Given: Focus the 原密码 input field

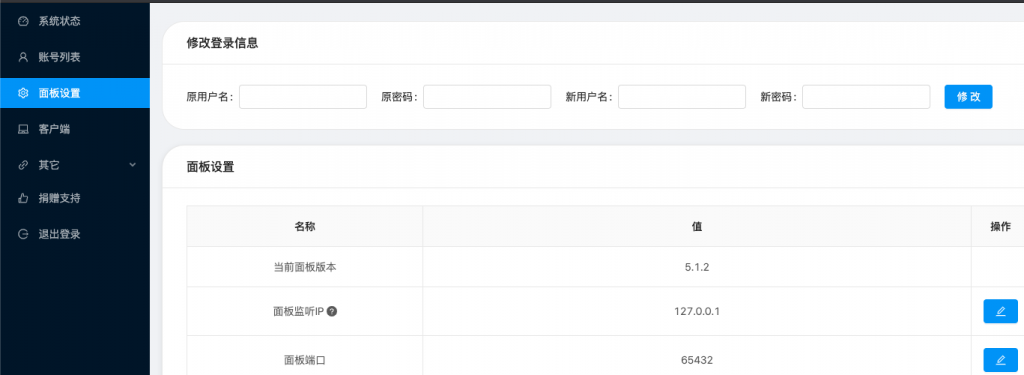Looking at the screenshot, I should [x=487, y=97].
